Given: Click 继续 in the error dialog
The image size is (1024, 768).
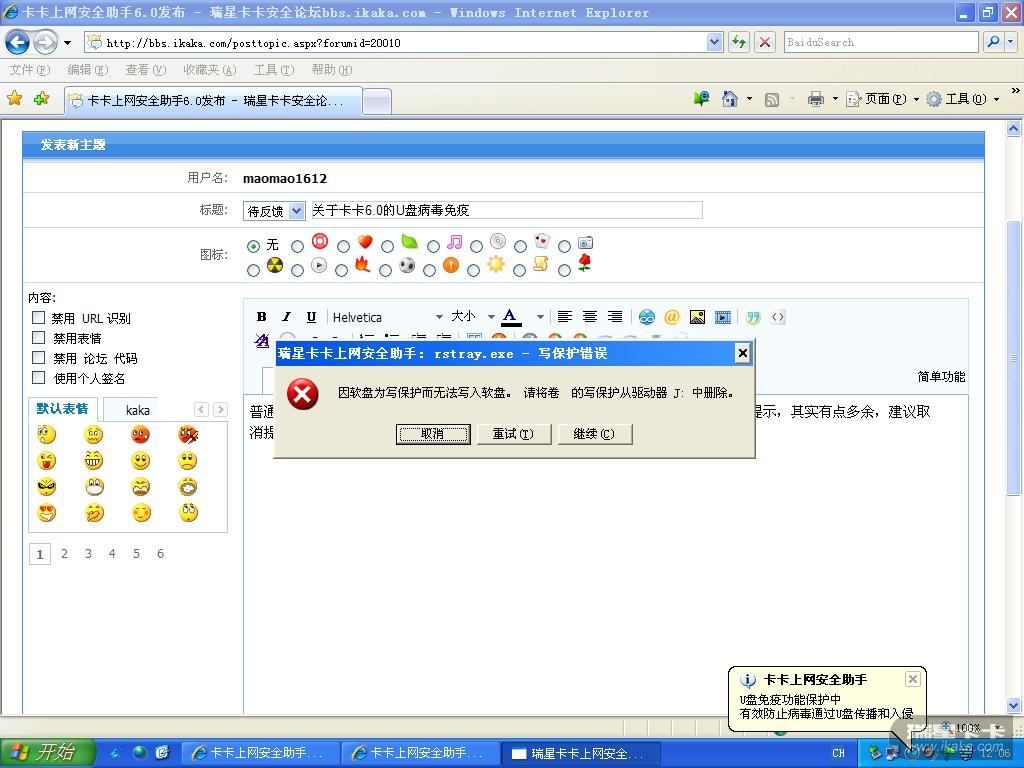Looking at the screenshot, I should pyautogui.click(x=594, y=434).
